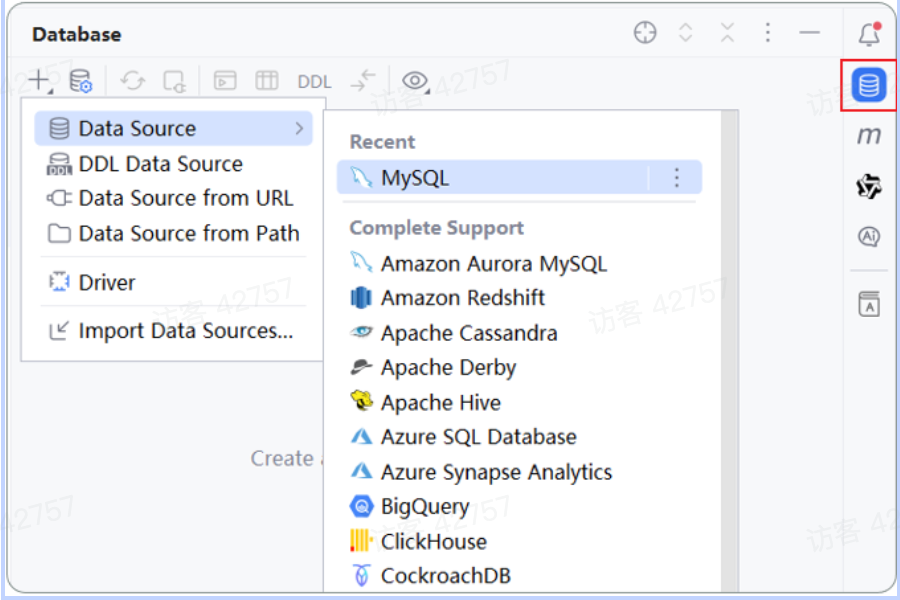Click Import Data Sources... option
Viewport: 900px width, 600px height.
pyautogui.click(x=185, y=331)
